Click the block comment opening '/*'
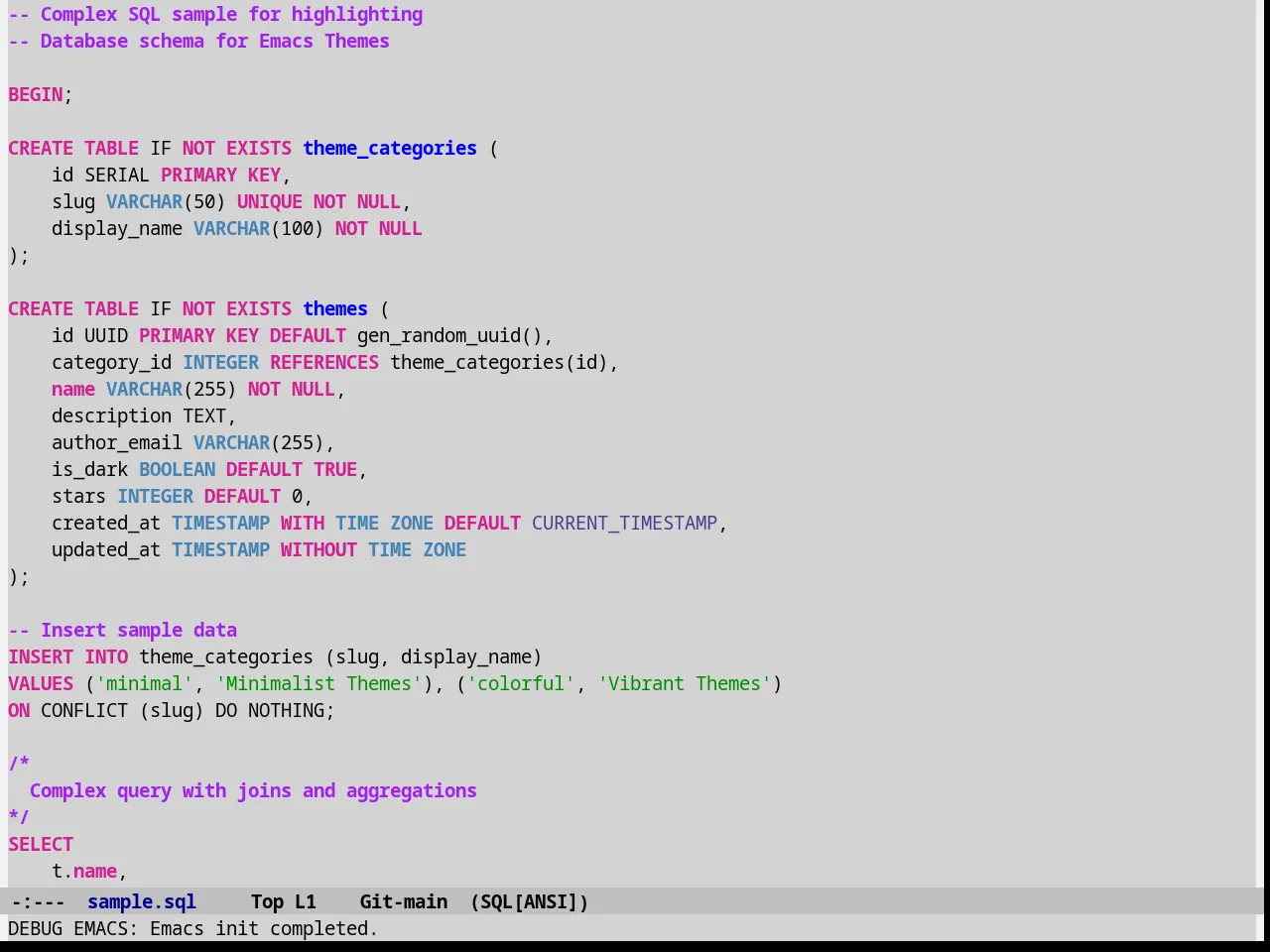 click(19, 764)
